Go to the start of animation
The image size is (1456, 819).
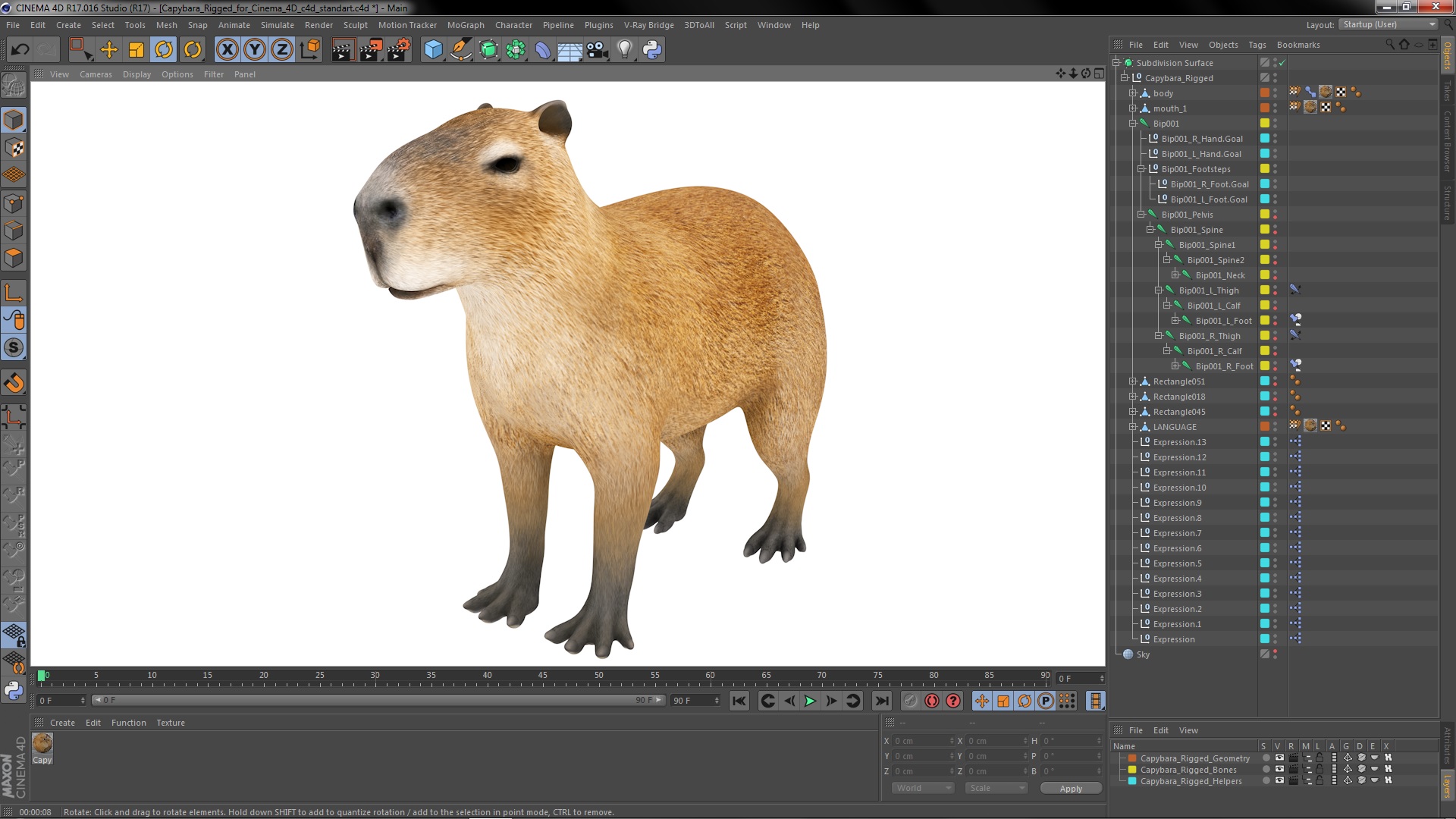[739, 701]
